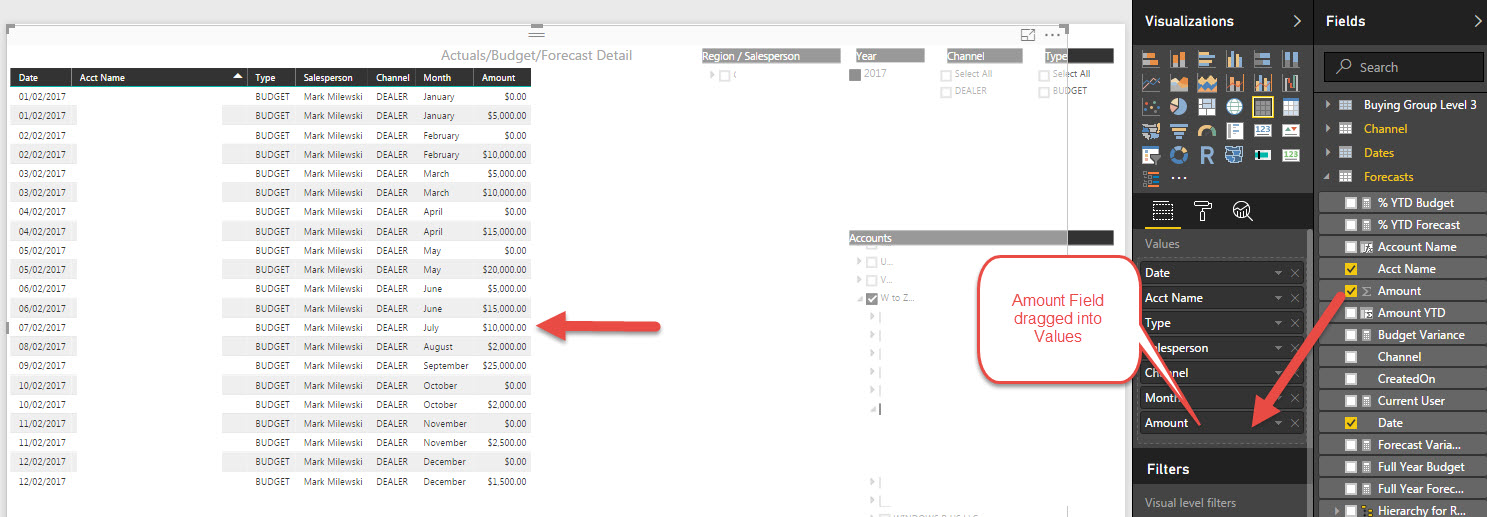The image size is (1487, 517).
Task: Click the Accounts slicer header
Action: [x=980, y=238]
